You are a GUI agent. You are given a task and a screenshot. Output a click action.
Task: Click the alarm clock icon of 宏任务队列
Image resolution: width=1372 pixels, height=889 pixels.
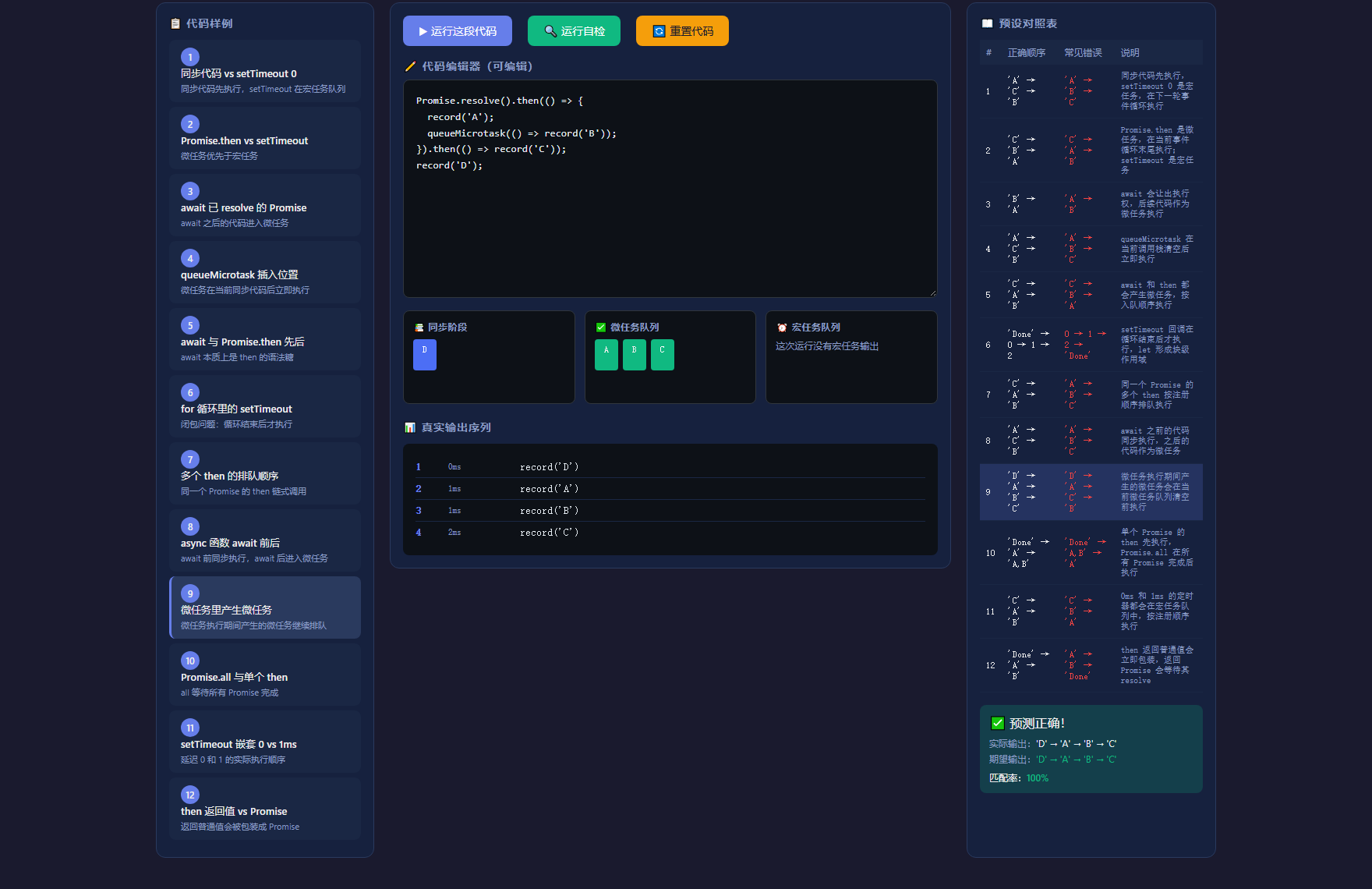(x=782, y=328)
